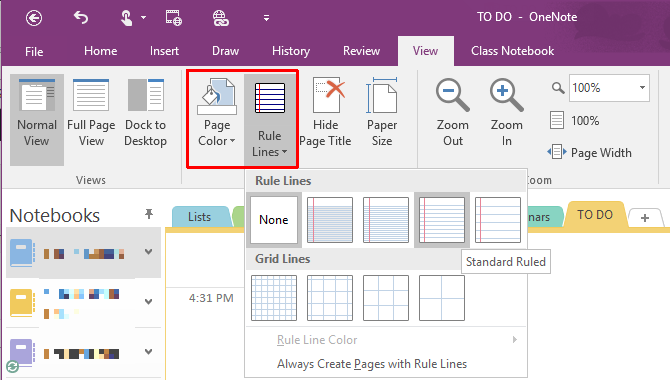The width and height of the screenshot is (670, 380).
Task: Open the purple notebook icon
Action: click(21, 352)
